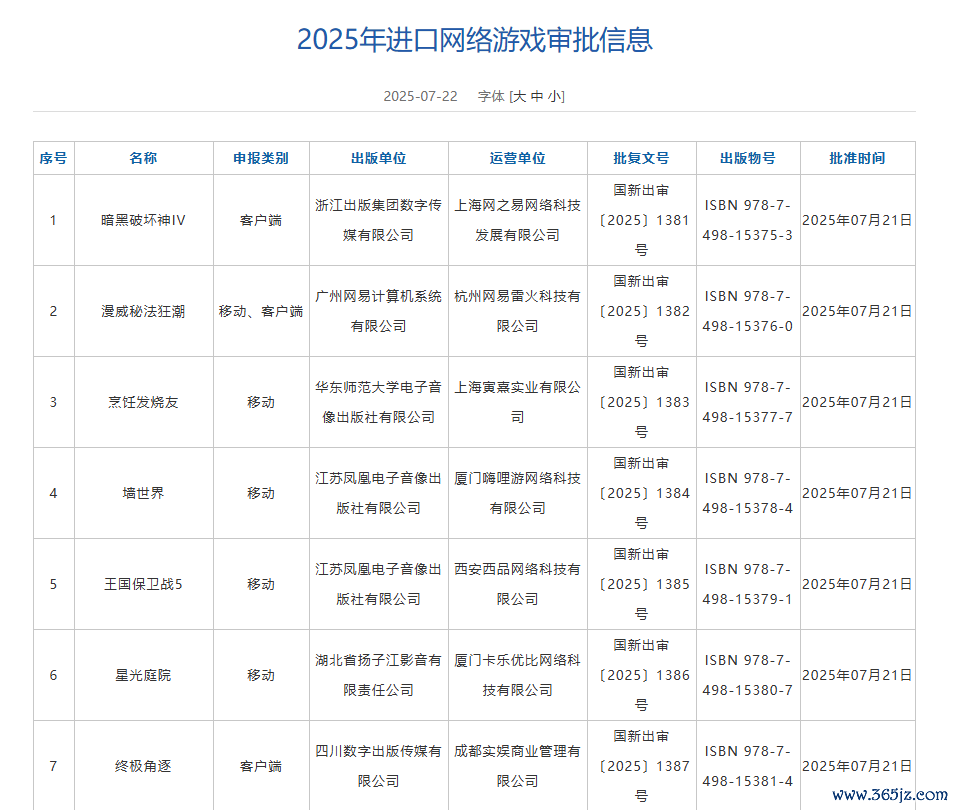Click the 序号 column header
955x810 pixels.
tap(53, 158)
